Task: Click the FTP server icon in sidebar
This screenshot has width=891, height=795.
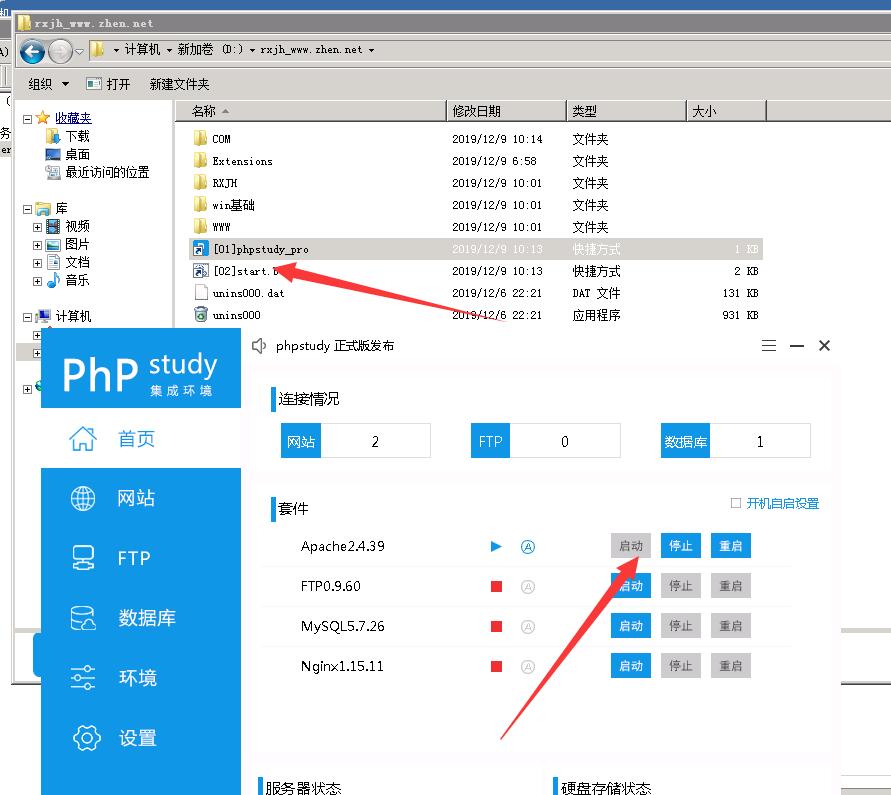Action: pyautogui.click(x=83, y=558)
